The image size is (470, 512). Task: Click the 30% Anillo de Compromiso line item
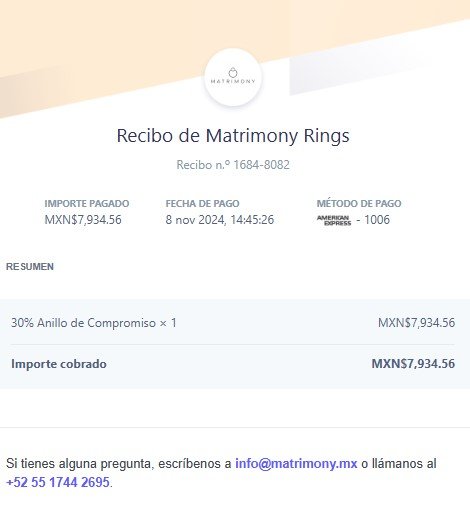(x=94, y=323)
